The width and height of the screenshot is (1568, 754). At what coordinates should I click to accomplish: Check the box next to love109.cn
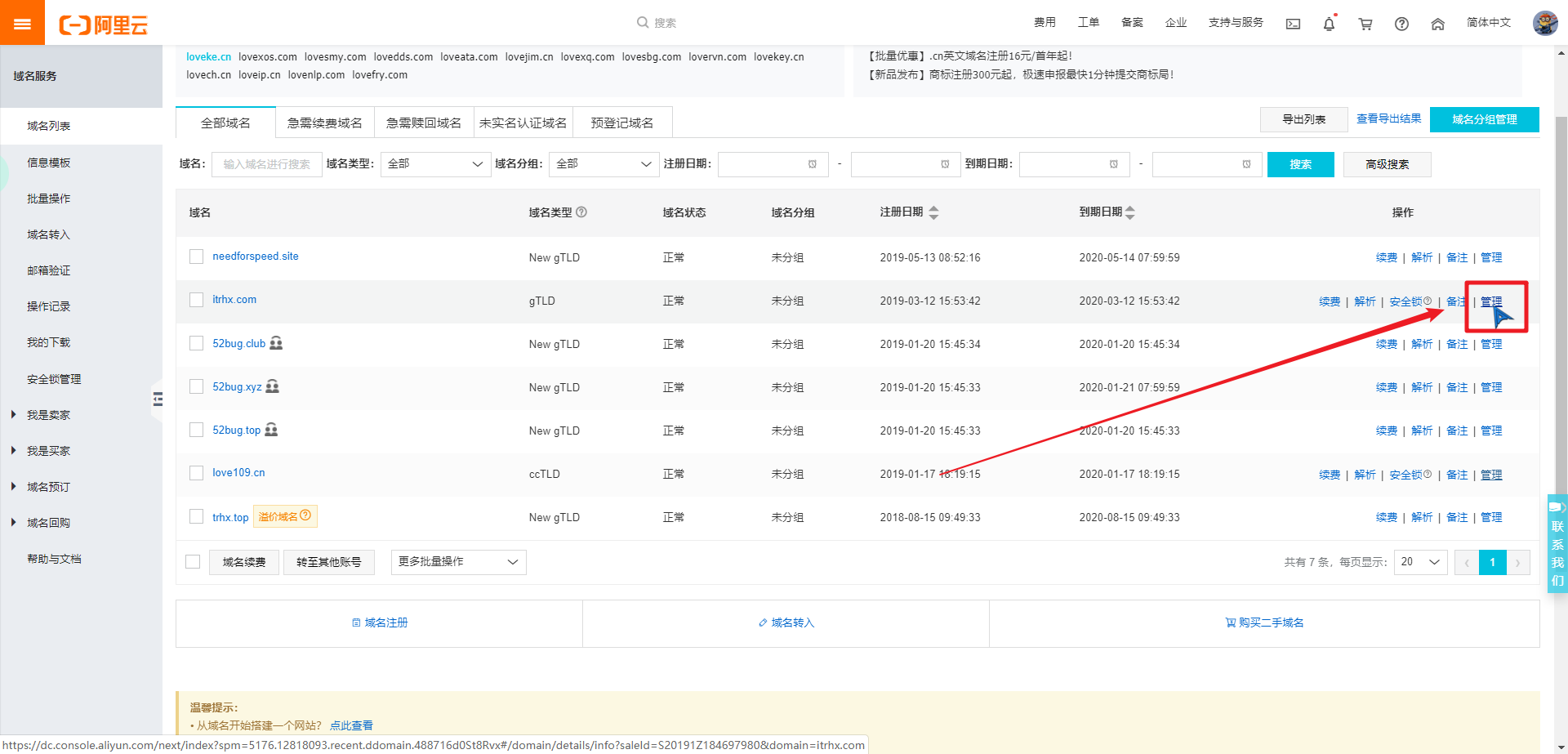196,473
